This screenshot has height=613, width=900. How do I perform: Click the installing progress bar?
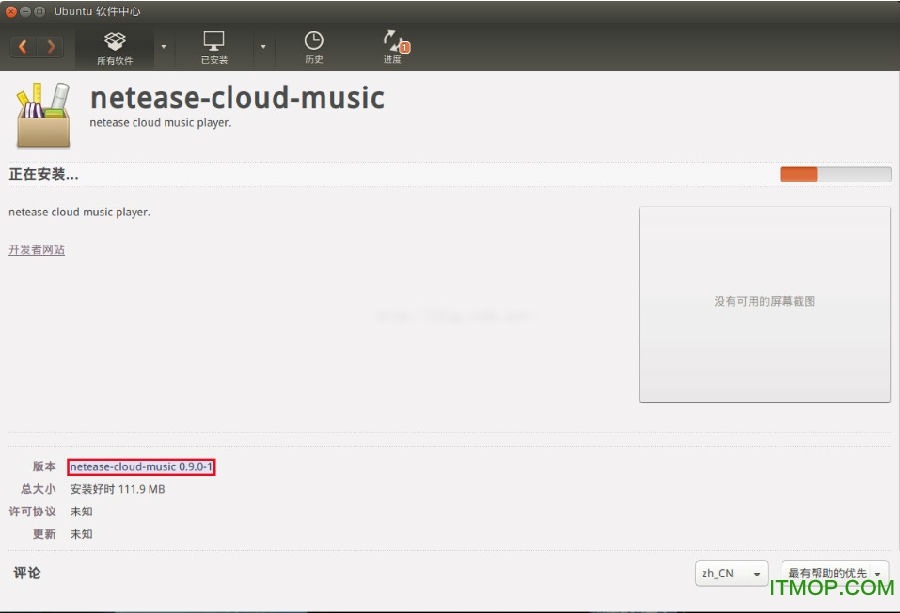click(836, 174)
